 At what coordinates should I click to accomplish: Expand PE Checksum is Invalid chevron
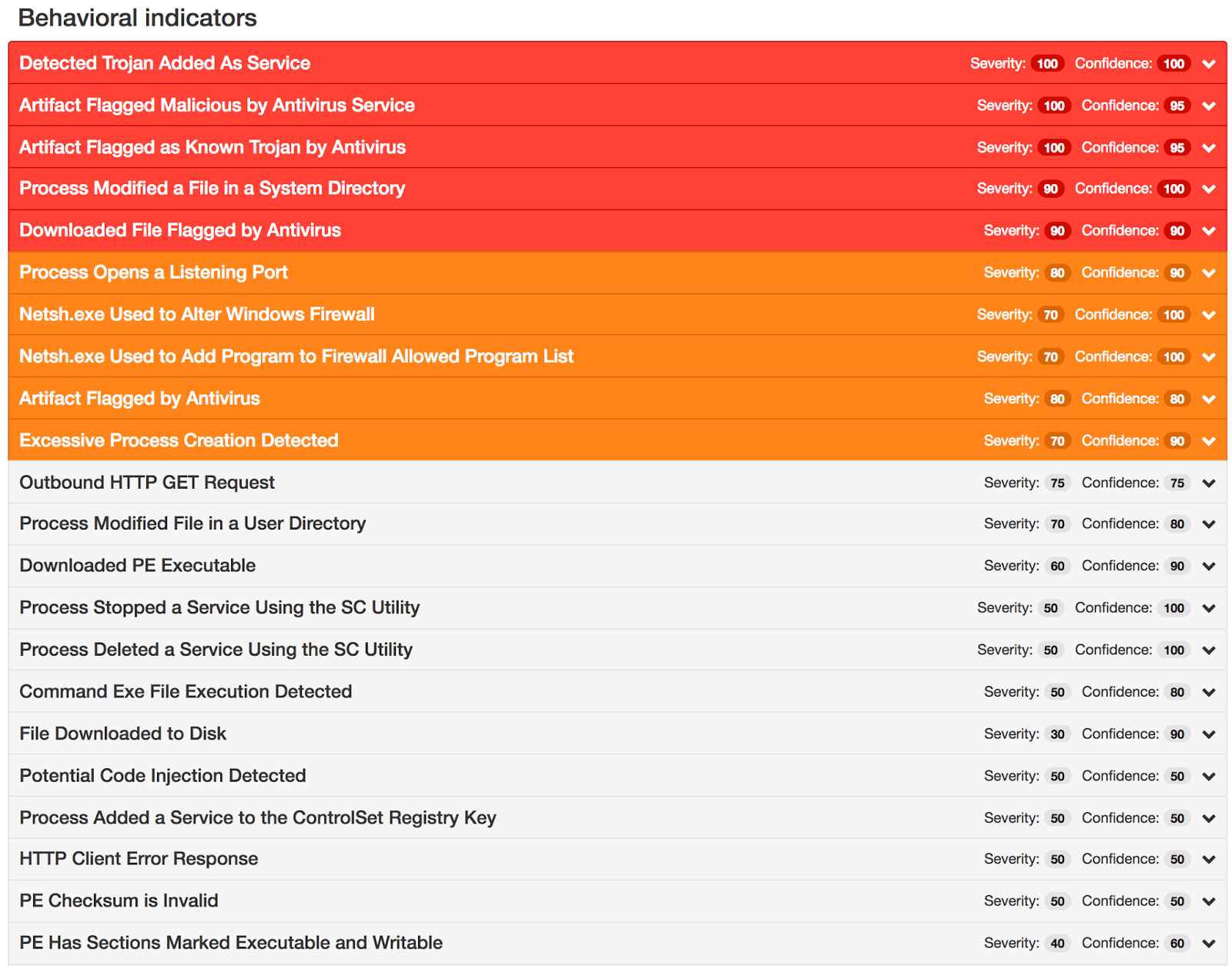click(1208, 901)
